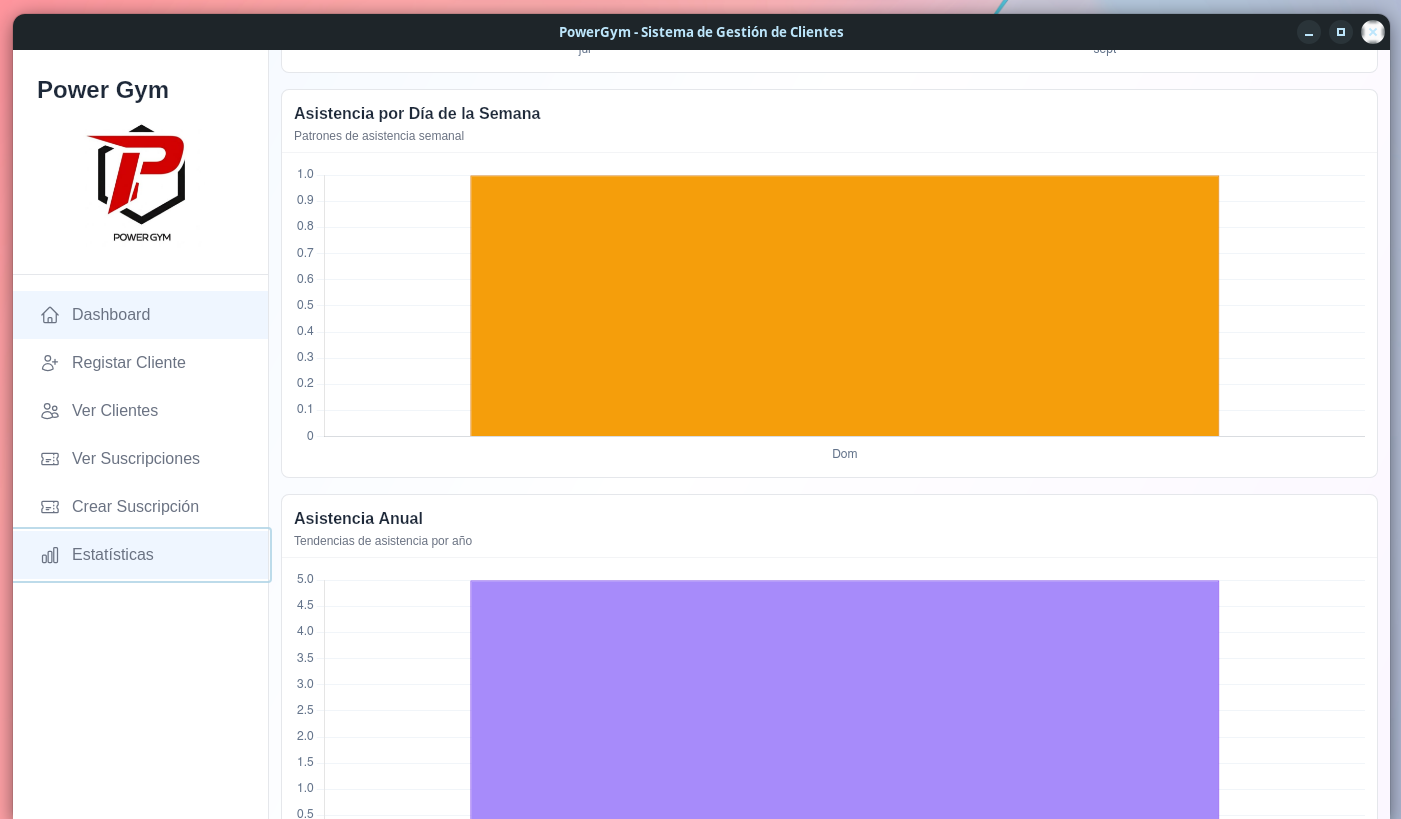Click the red Power Gym logo
Image resolution: width=1401 pixels, height=819 pixels.
click(x=141, y=183)
